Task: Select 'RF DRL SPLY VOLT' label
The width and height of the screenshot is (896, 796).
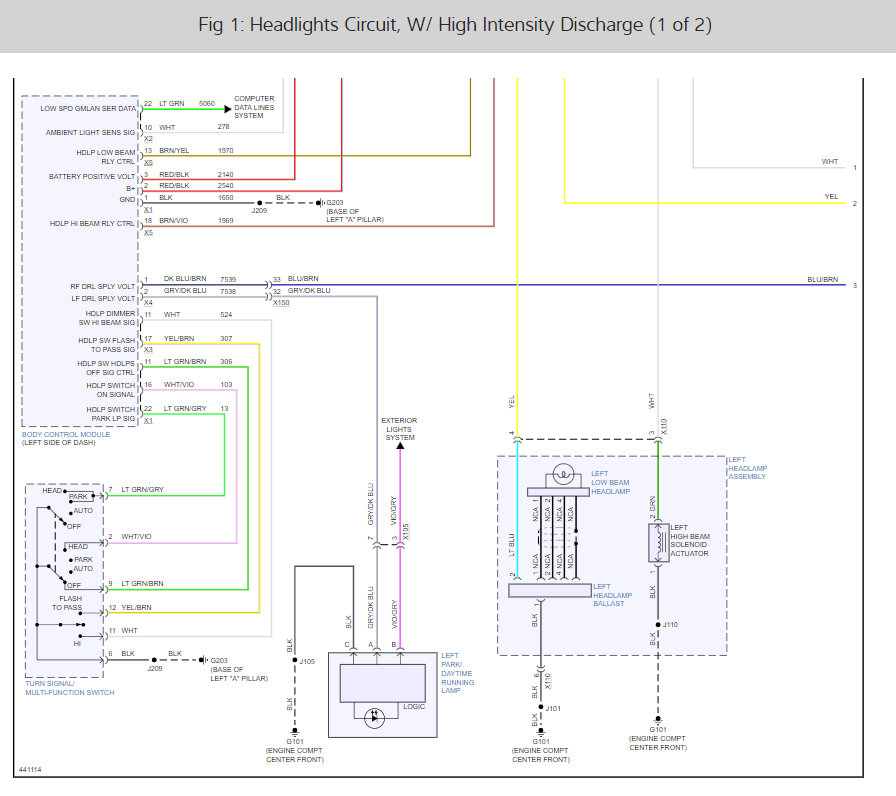Action: 102,286
